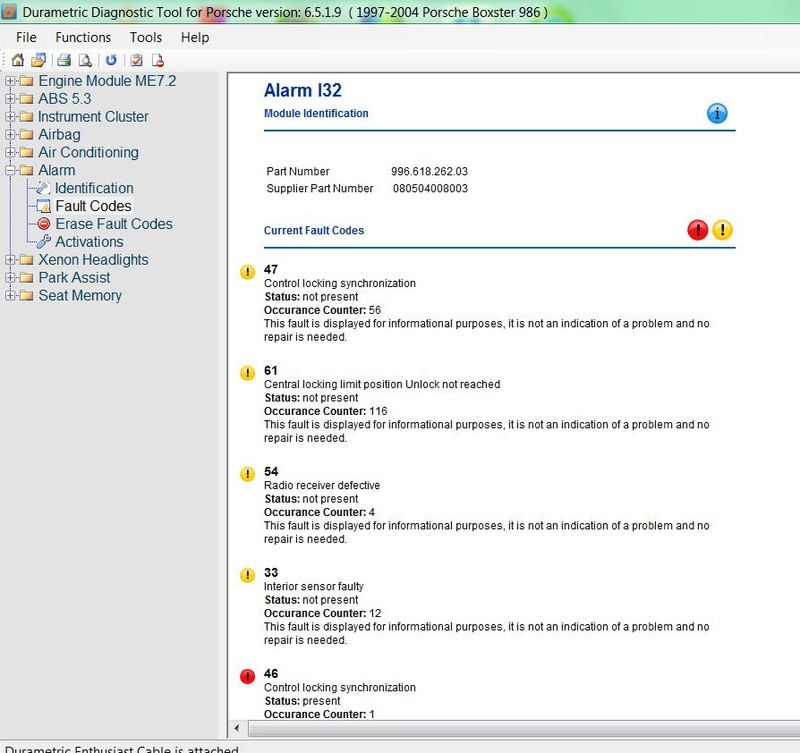Click the Xenon Headlights folder icon
Viewport: 800px width, 753px height.
[x=26, y=260]
